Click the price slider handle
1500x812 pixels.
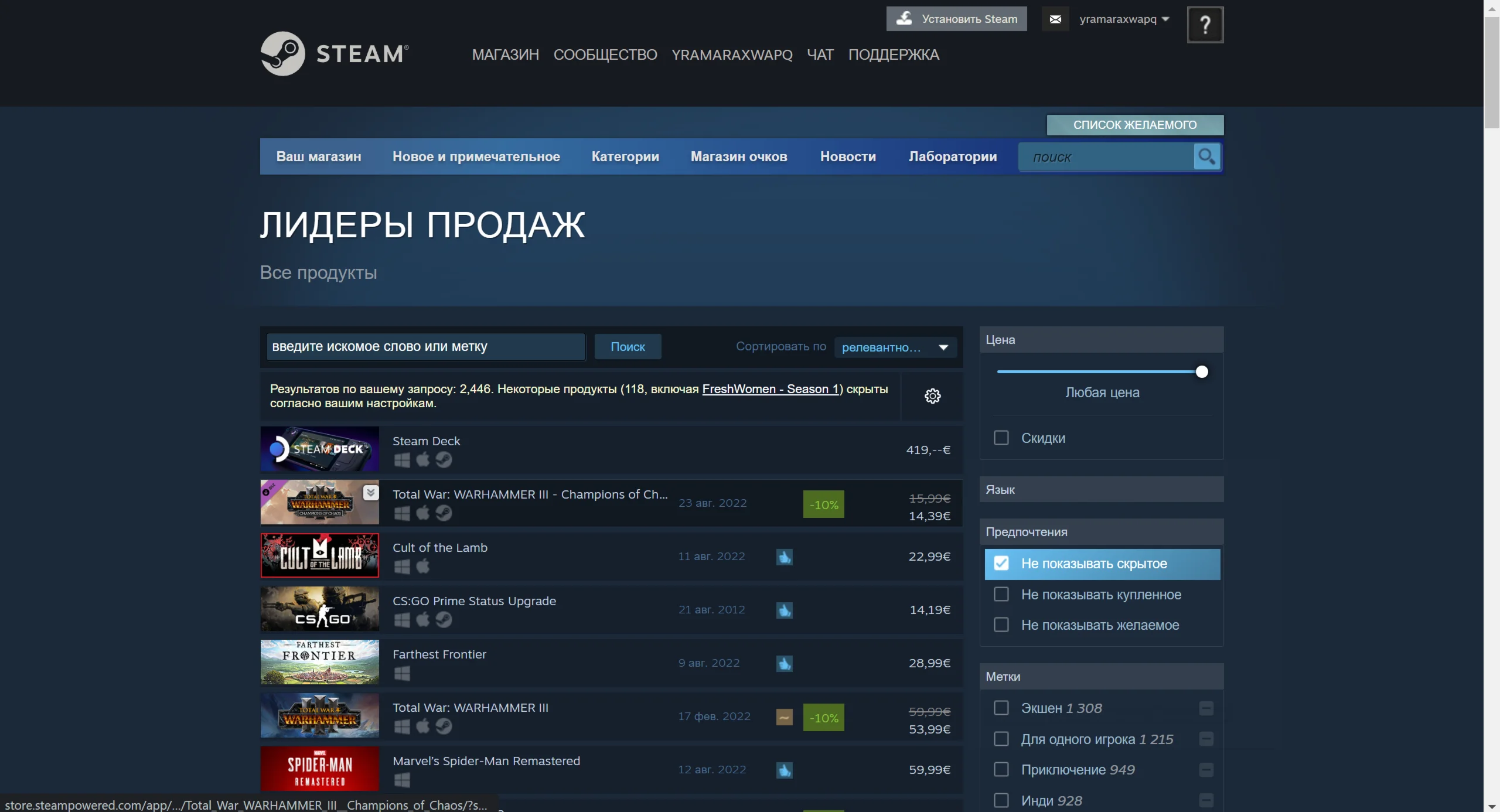tap(1202, 372)
